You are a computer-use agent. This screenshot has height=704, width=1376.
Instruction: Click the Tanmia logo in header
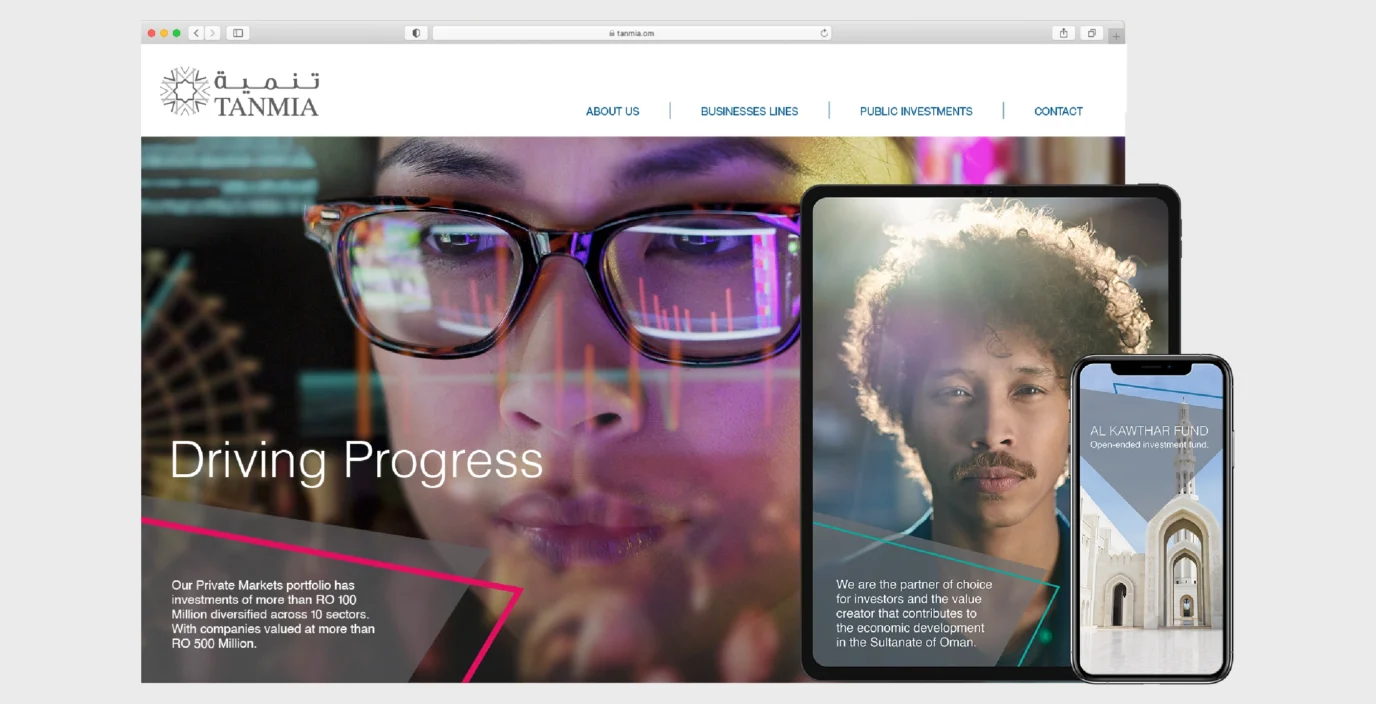click(x=240, y=92)
